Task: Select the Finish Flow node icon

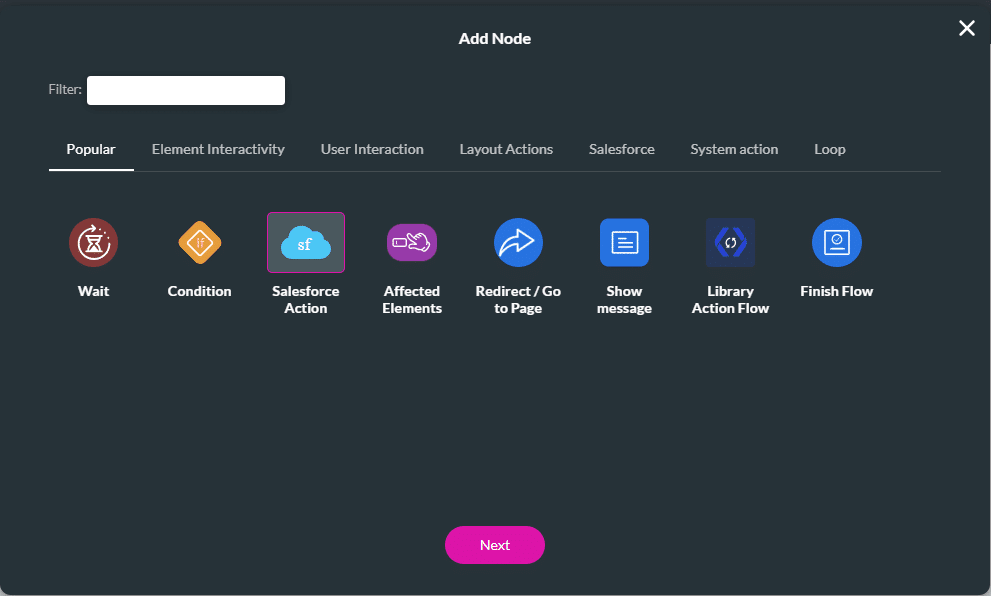Action: pos(836,242)
